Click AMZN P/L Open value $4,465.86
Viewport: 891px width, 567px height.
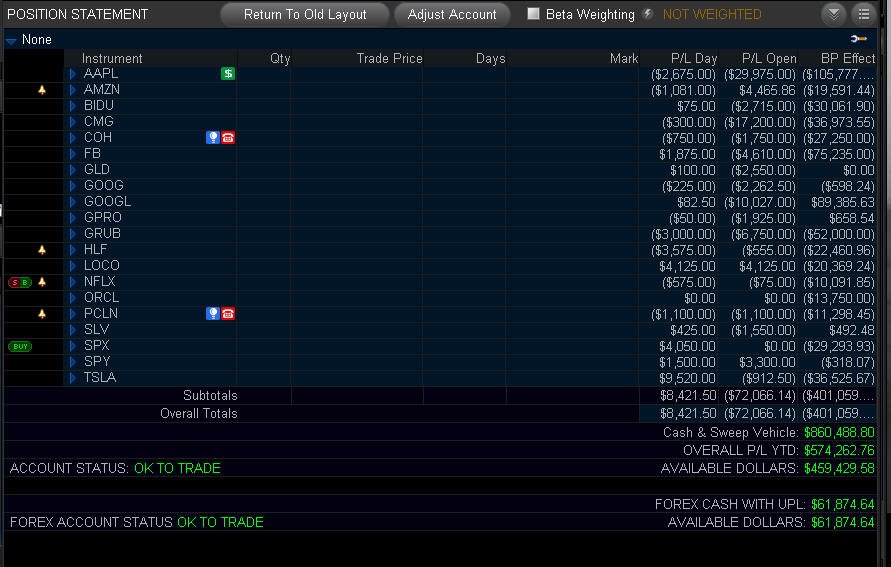pos(767,90)
